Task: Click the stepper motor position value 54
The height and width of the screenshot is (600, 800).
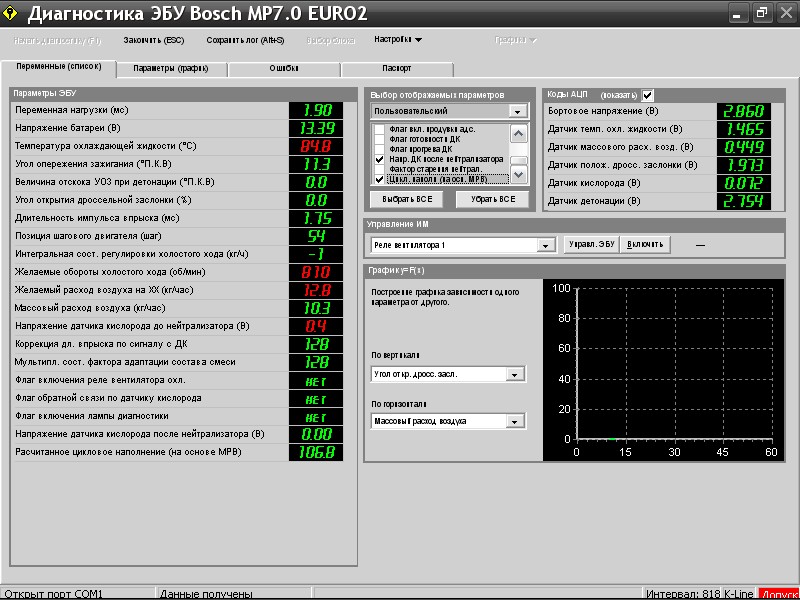Action: pos(316,236)
